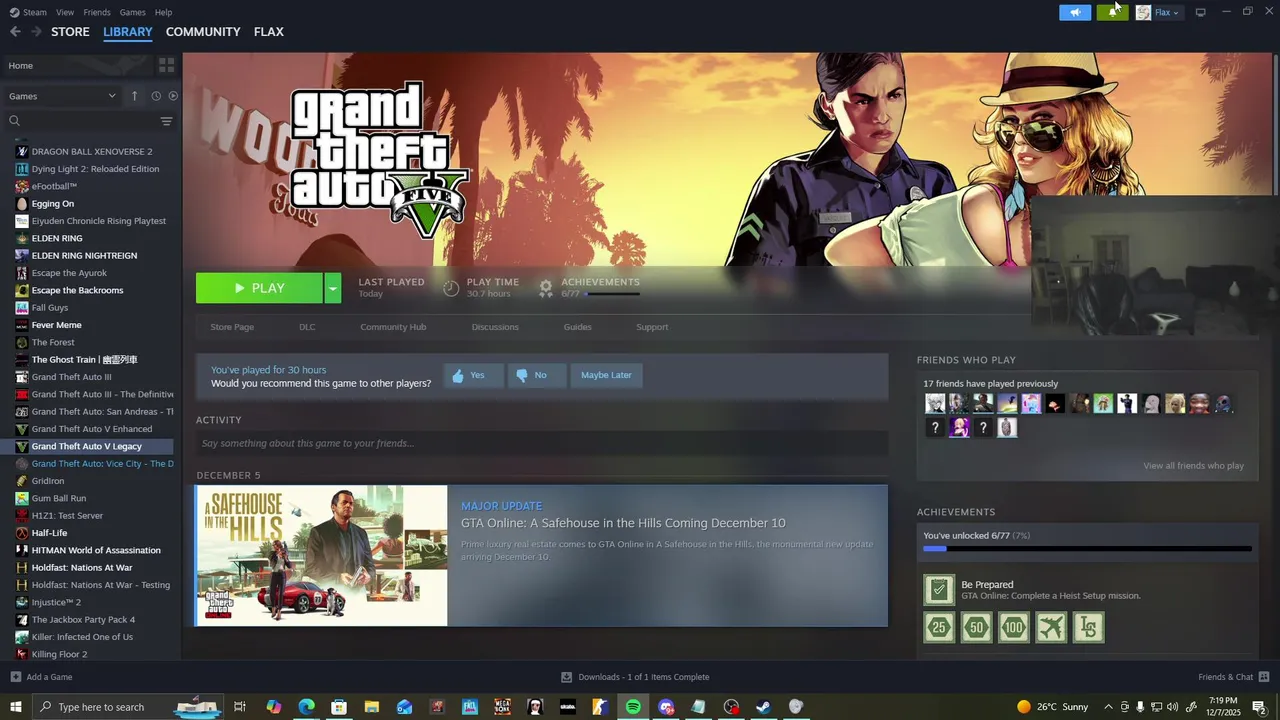Click the 25 achievement badge

939,628
